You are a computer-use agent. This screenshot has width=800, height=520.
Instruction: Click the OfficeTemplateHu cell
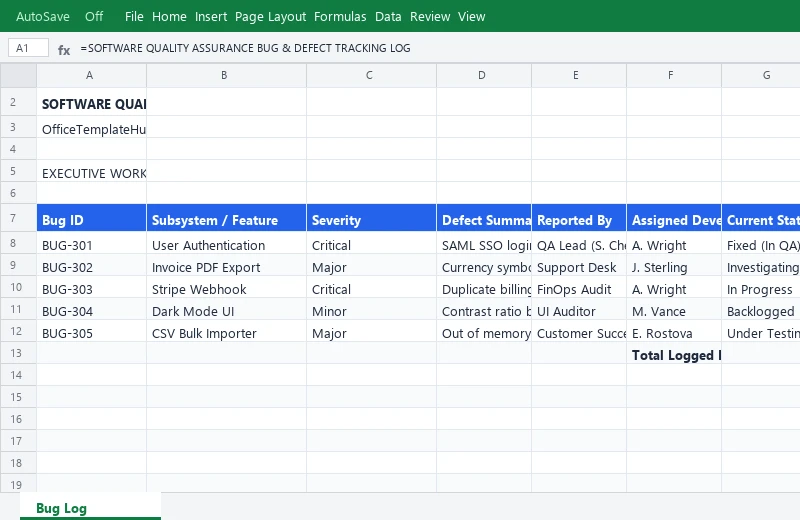(91, 127)
